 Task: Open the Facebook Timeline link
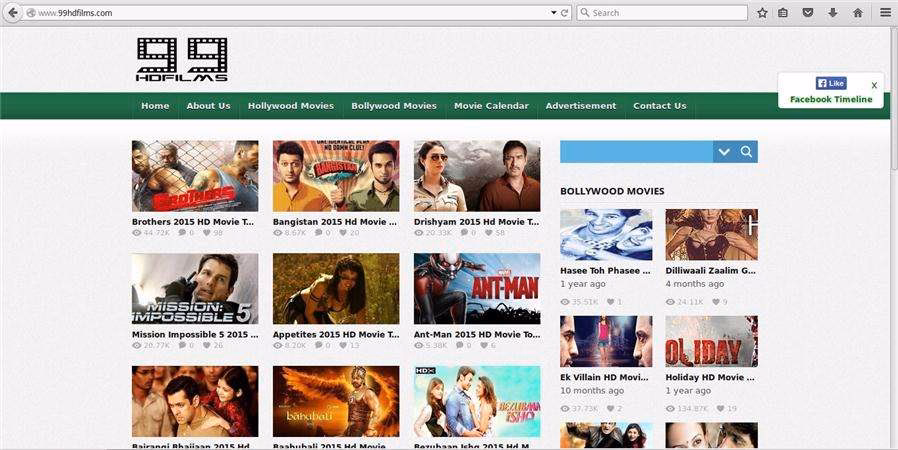pyautogui.click(x=831, y=99)
